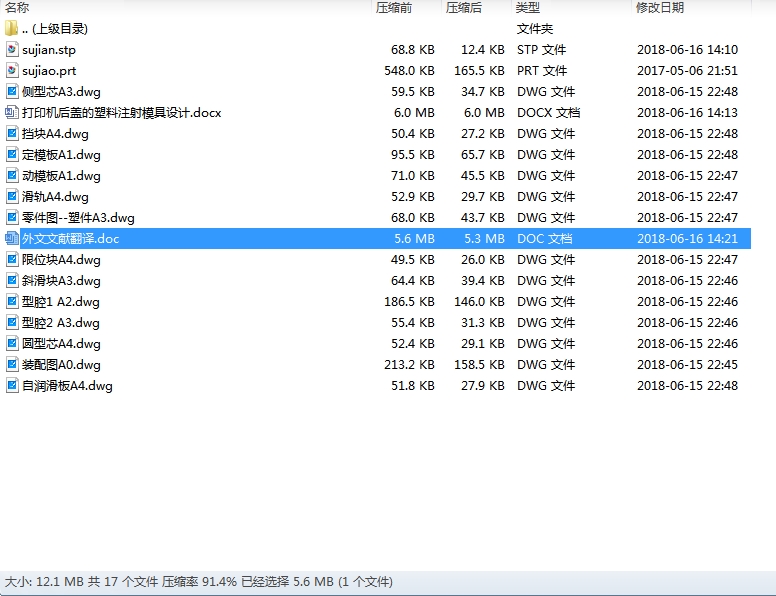Click the 打印机后盖的塑料注射模具设计.docx document icon
Viewport: 776px width, 596px height.
point(12,113)
